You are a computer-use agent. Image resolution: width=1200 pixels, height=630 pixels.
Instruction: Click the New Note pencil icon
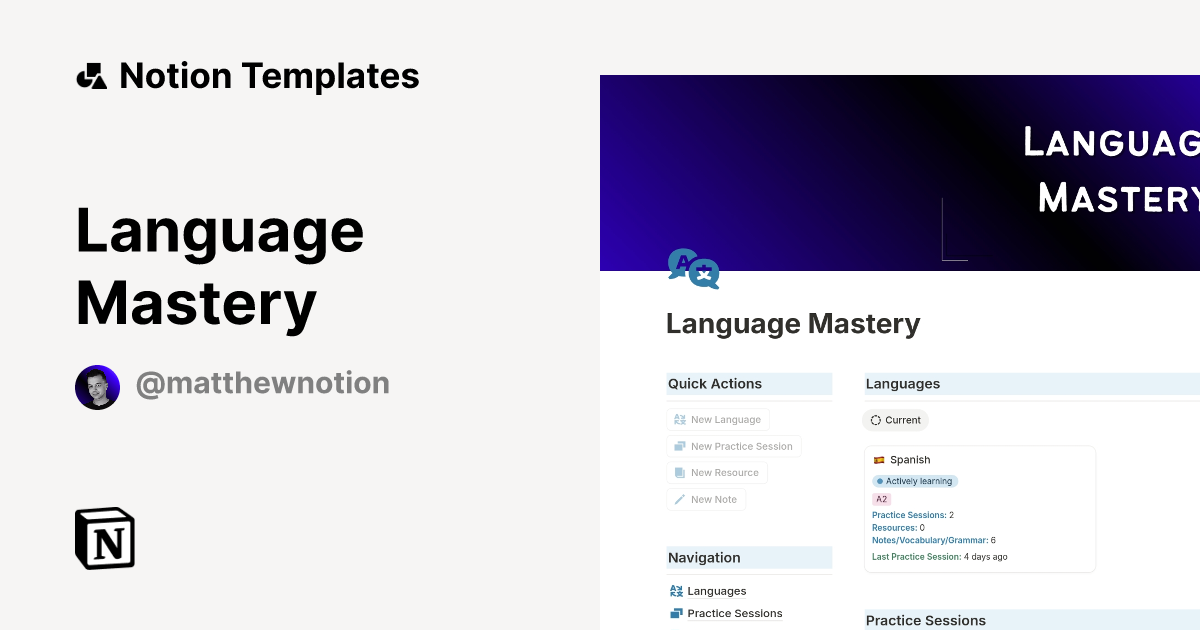pyautogui.click(x=679, y=499)
